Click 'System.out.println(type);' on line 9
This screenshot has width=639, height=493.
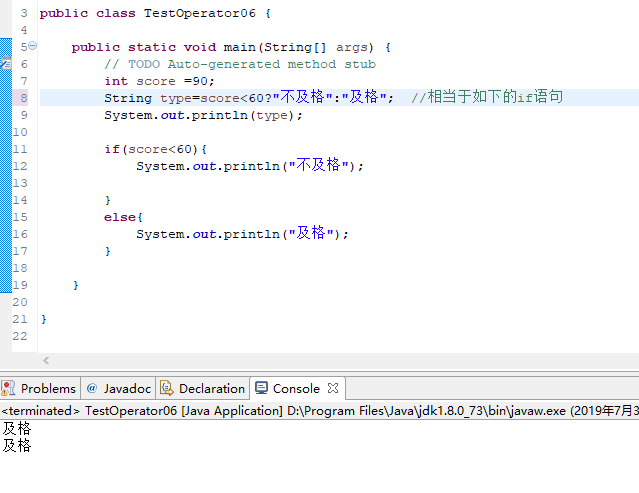(x=203, y=115)
